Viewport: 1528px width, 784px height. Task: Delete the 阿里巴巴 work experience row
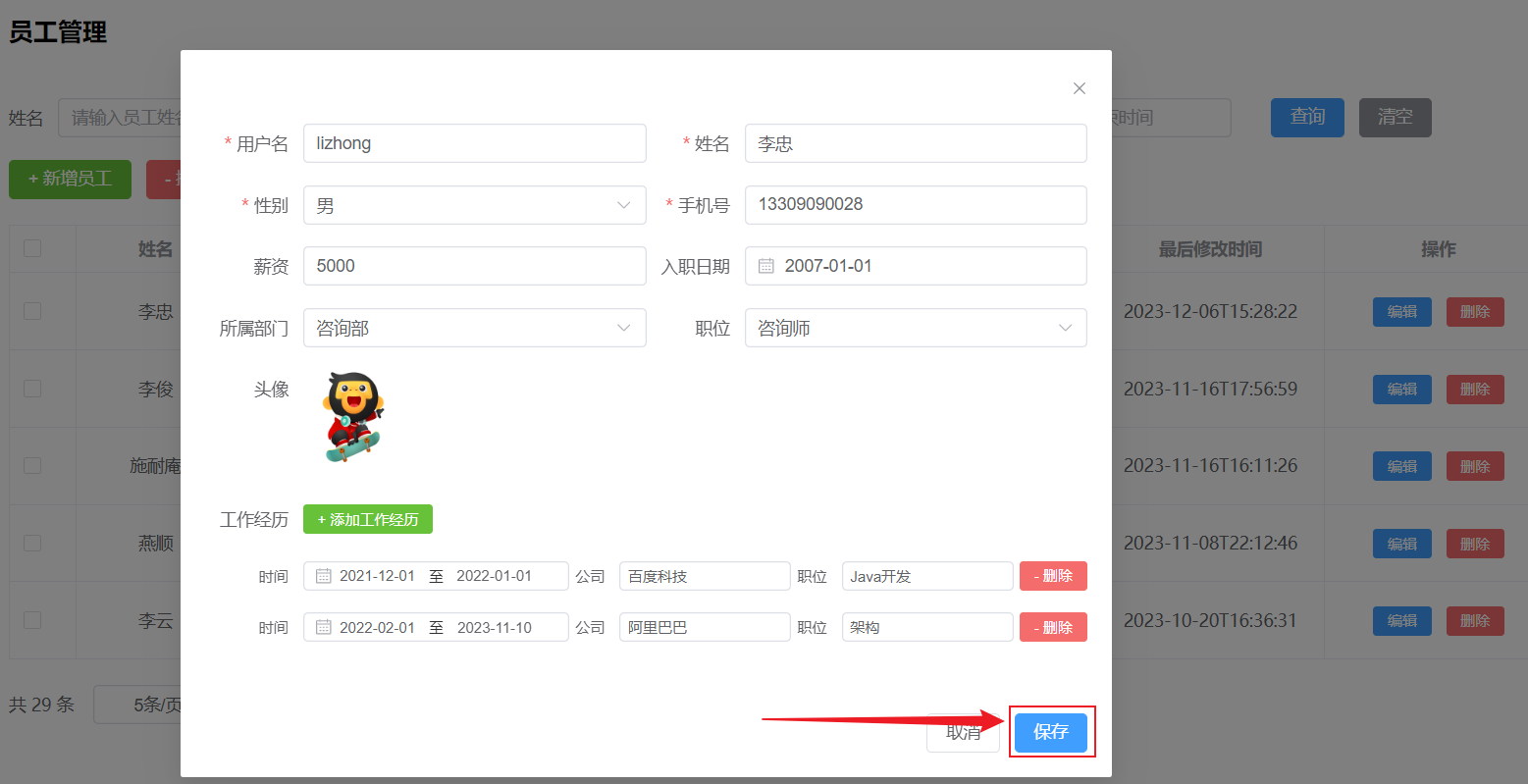1053,627
